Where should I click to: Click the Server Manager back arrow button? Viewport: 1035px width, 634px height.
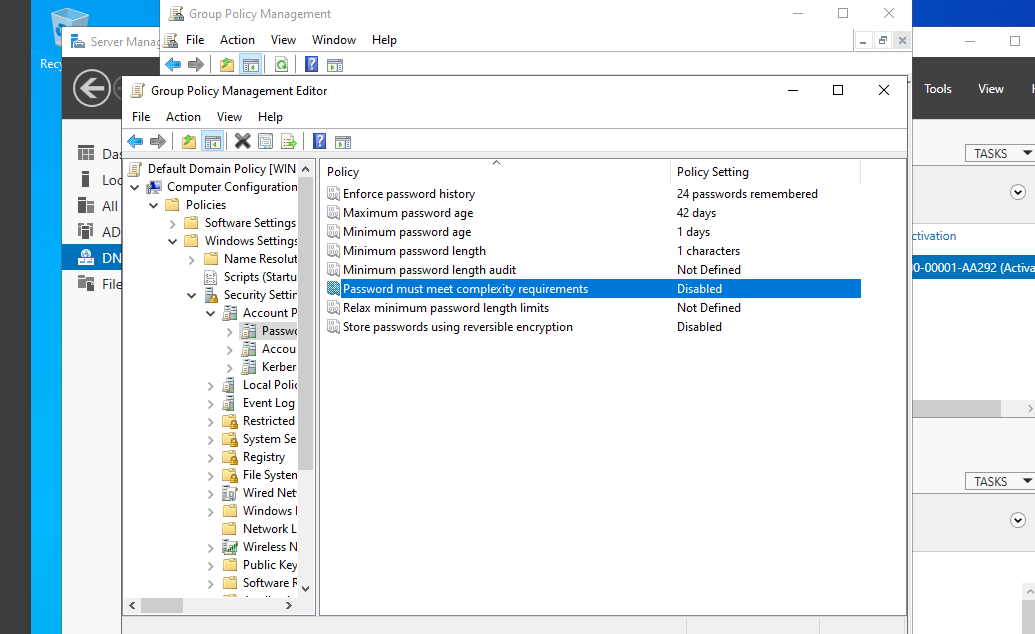92,88
